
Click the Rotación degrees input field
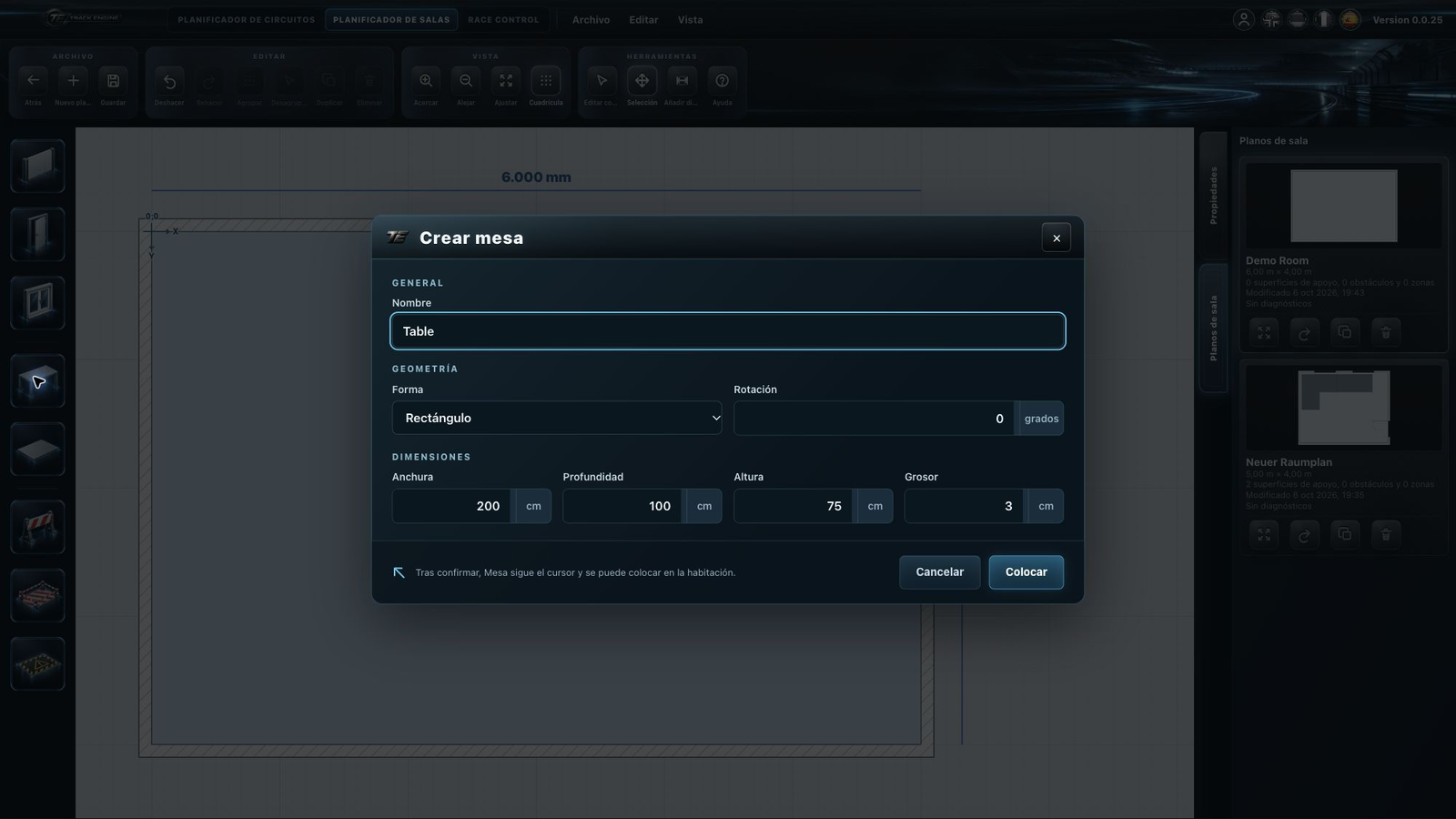[x=874, y=419]
